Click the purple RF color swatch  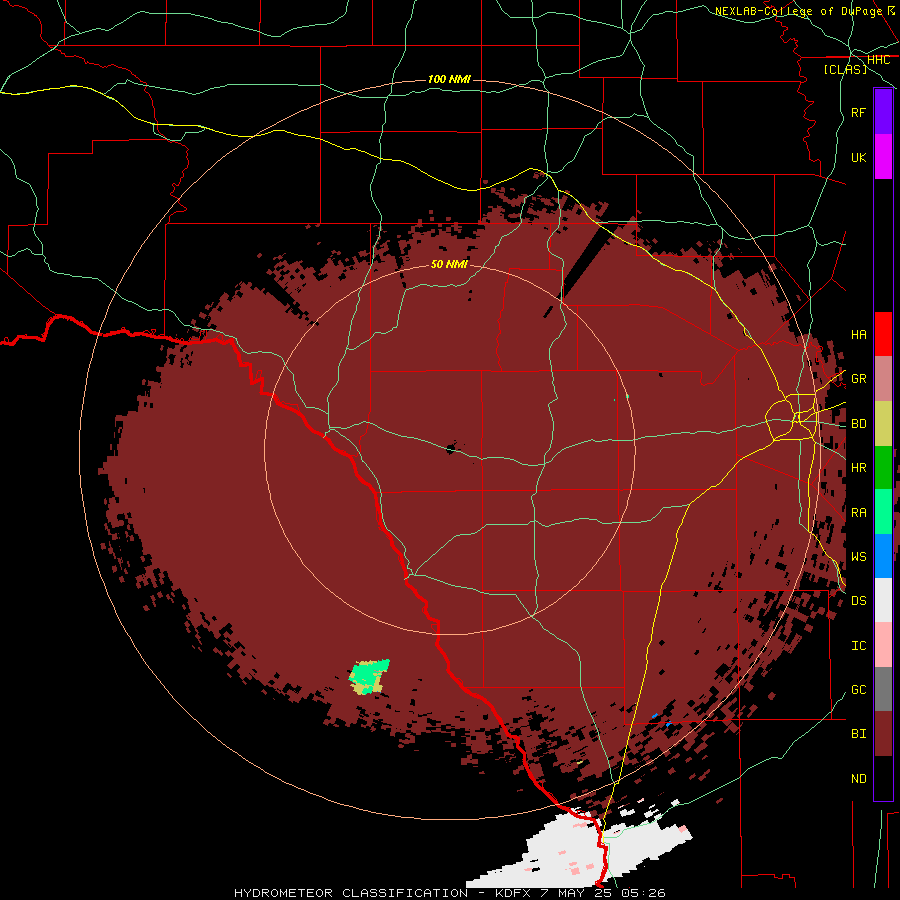[883, 112]
